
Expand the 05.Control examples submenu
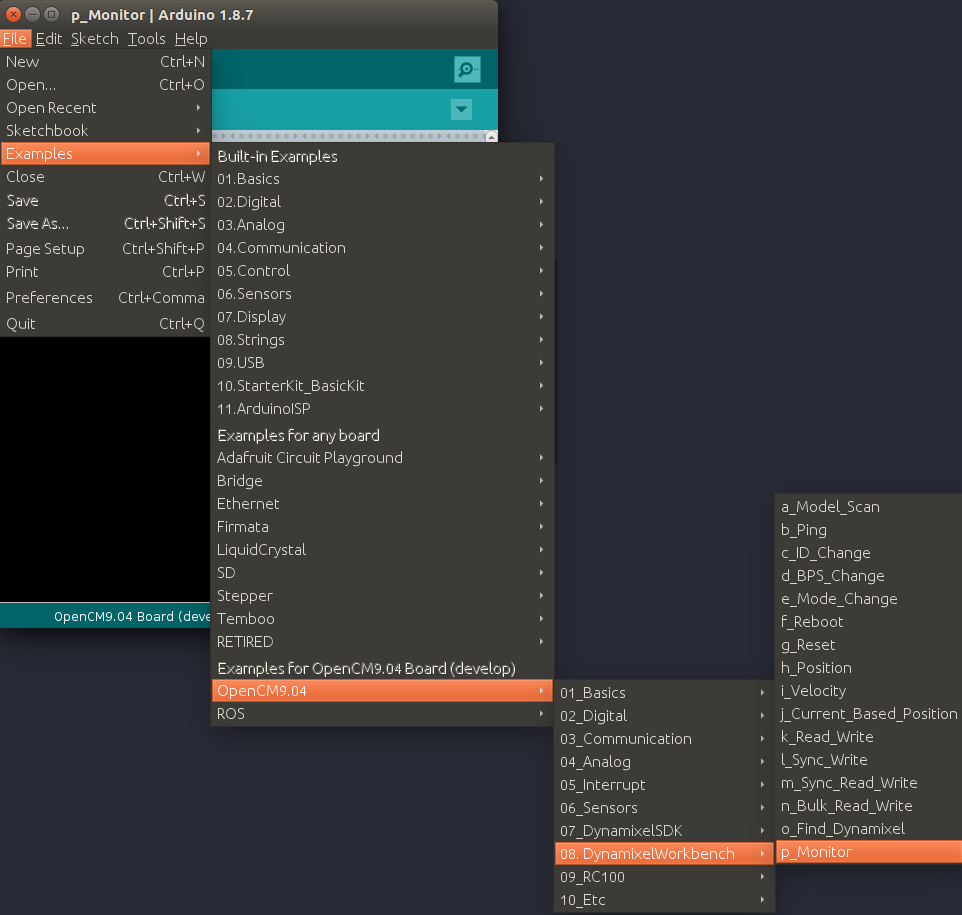click(382, 271)
